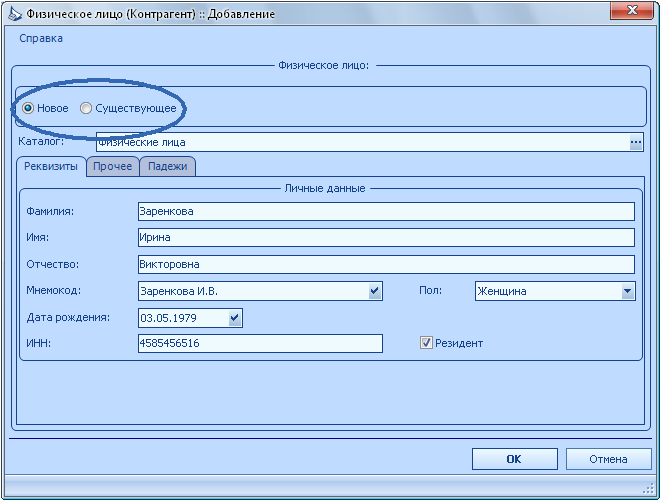This screenshot has width=662, height=503.
Task: Click the Фамилия input field
Action: tap(386, 212)
